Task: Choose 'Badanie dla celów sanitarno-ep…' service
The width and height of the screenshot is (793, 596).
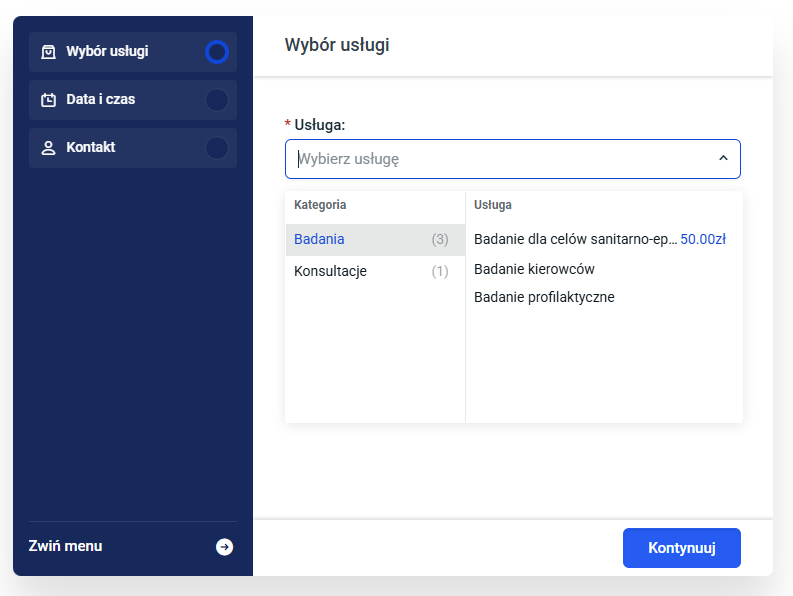Action: (x=575, y=239)
